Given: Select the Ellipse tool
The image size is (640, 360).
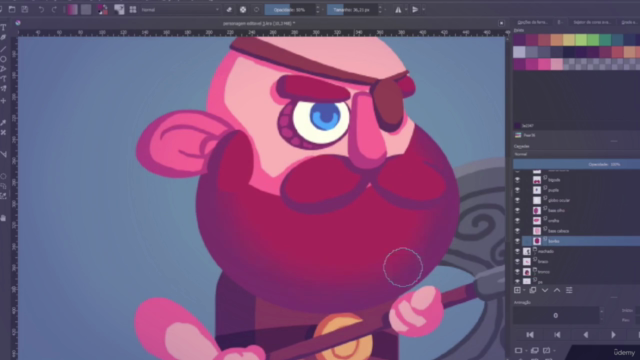Looking at the screenshot, I should tap(3, 59).
